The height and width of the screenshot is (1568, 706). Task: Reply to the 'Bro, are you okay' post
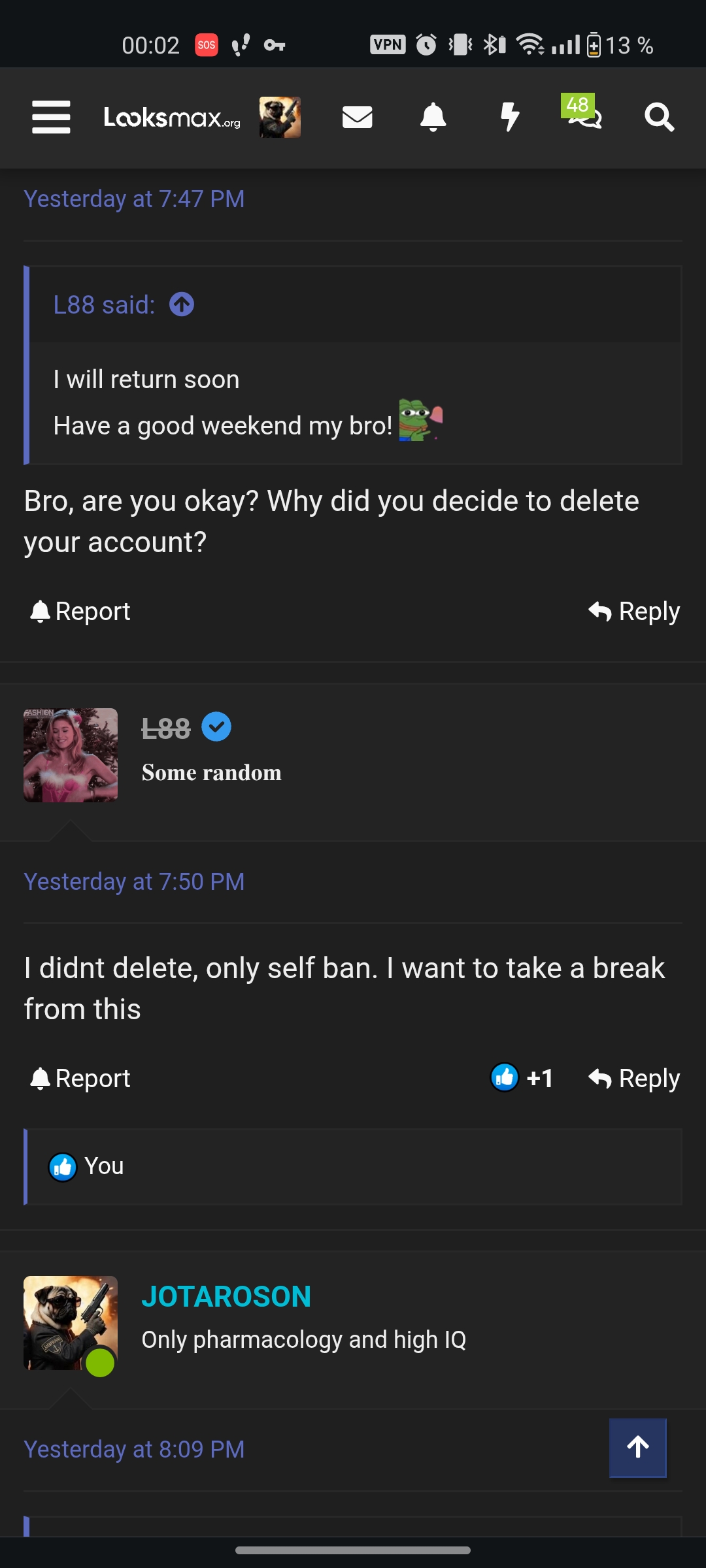(x=634, y=612)
